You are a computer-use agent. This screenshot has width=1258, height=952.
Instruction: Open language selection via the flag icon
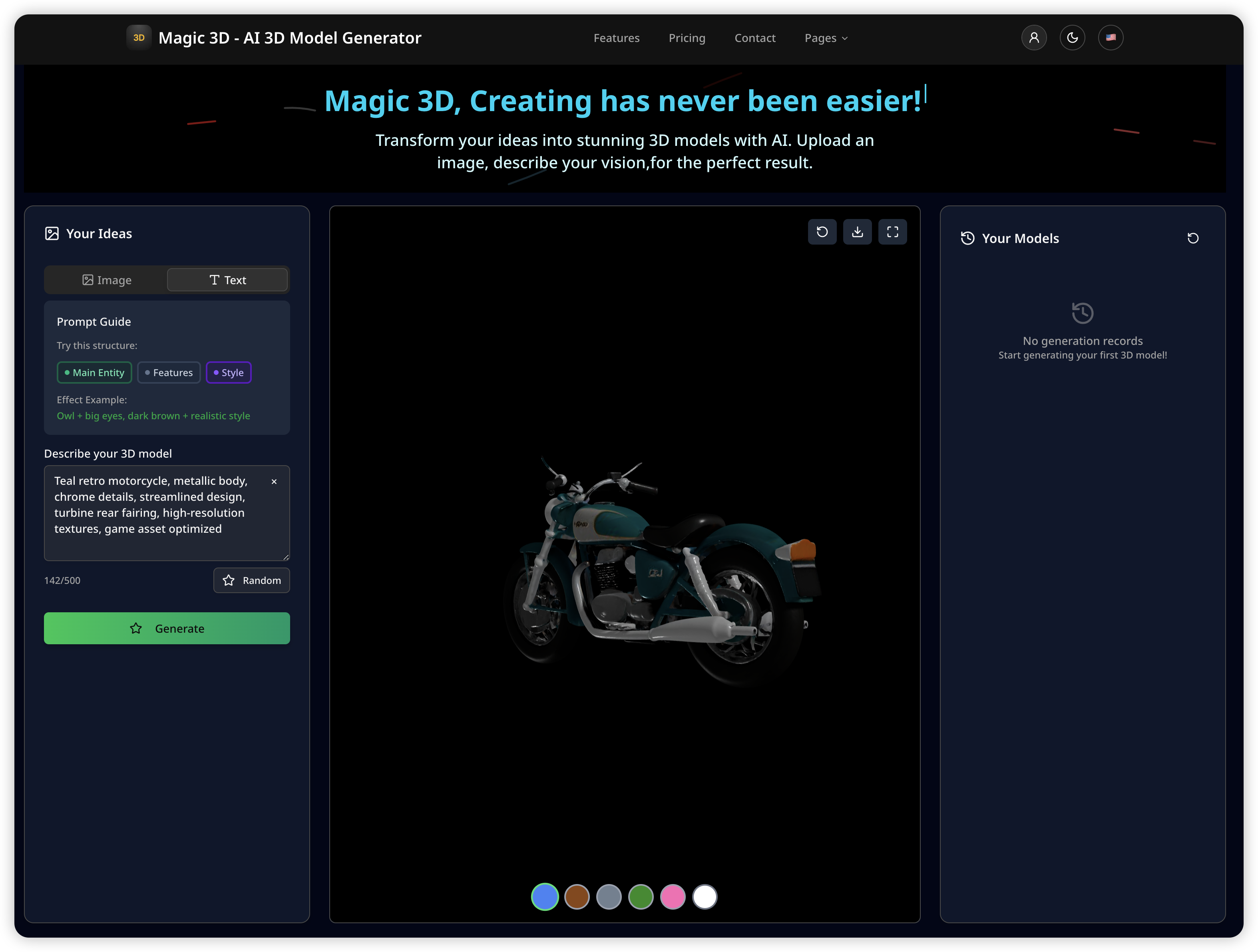coord(1111,38)
